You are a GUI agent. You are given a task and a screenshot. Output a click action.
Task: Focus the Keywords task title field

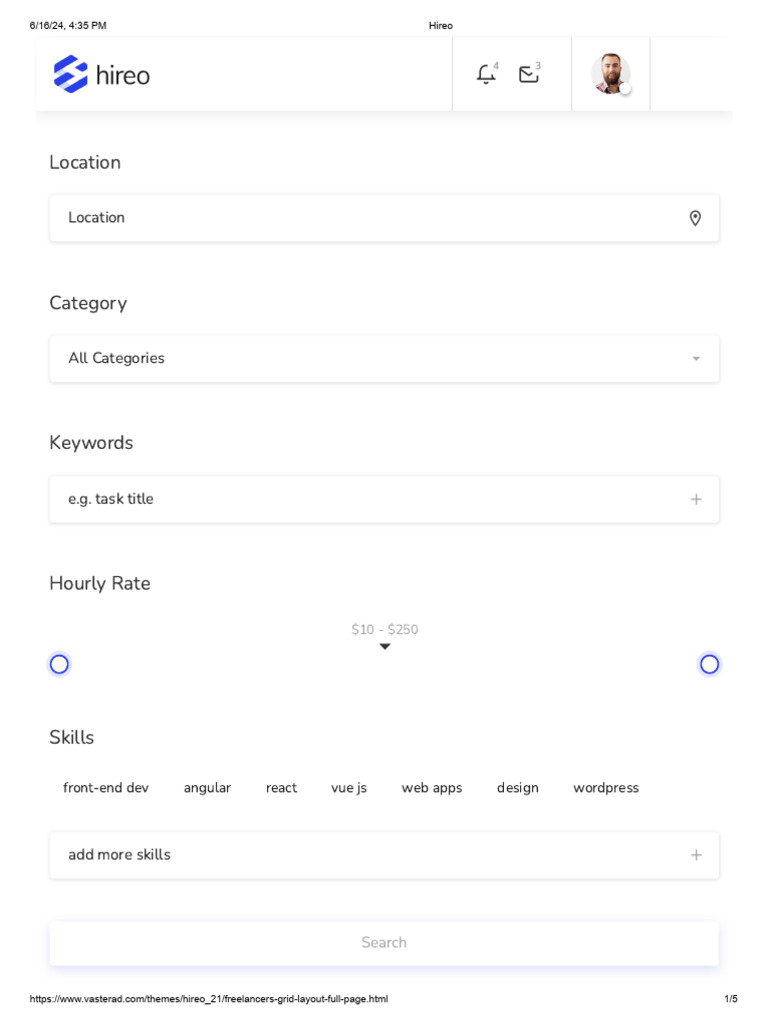pos(384,499)
